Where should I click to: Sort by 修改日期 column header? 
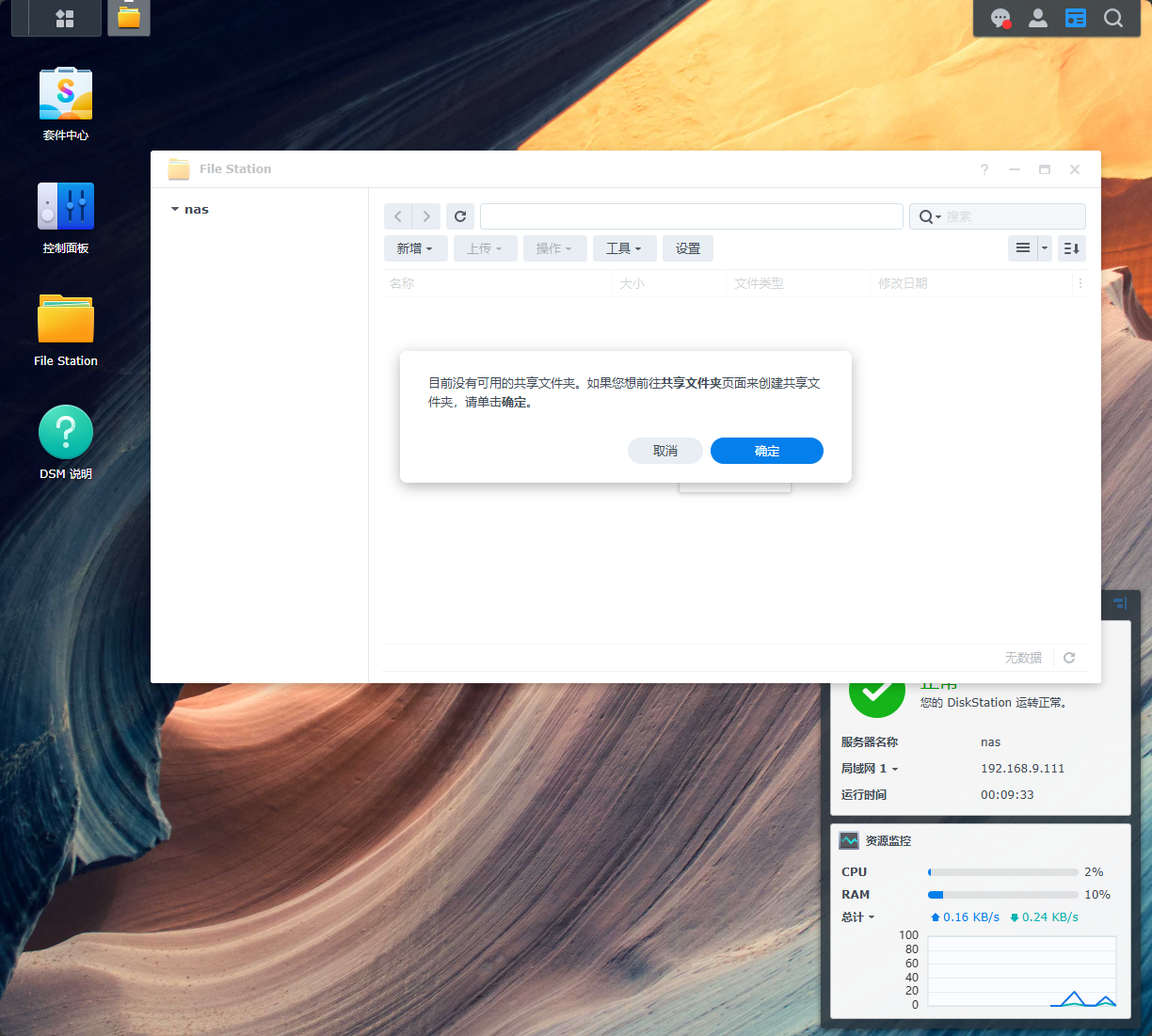click(972, 283)
